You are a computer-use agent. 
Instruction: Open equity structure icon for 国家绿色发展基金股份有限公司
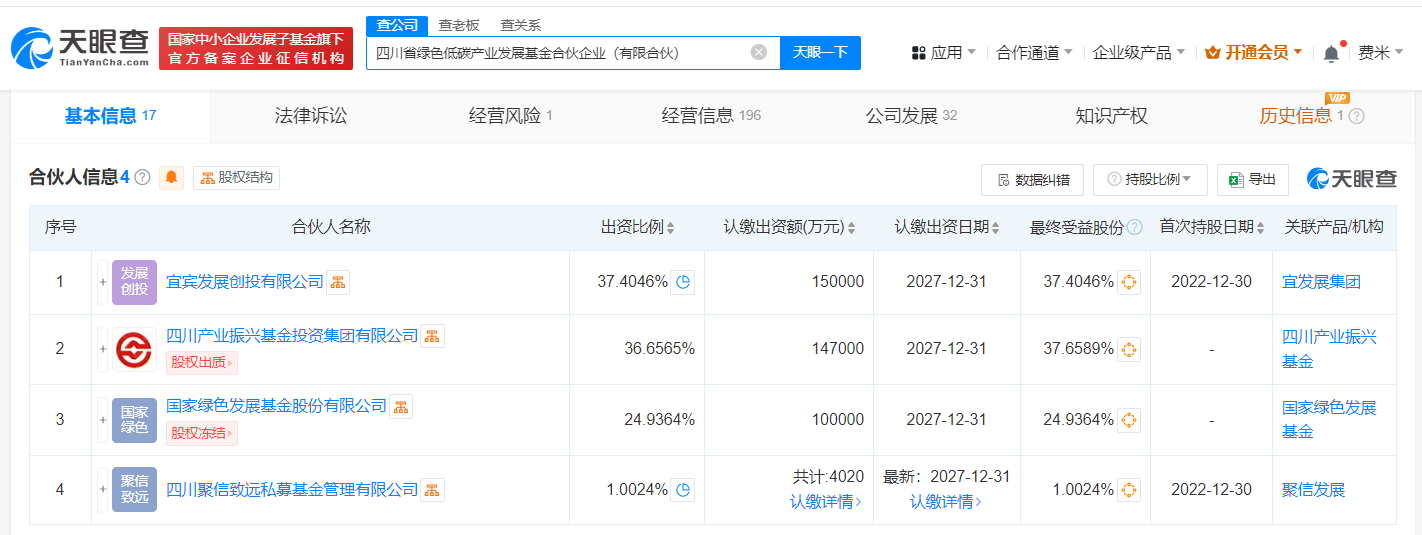[x=400, y=406]
